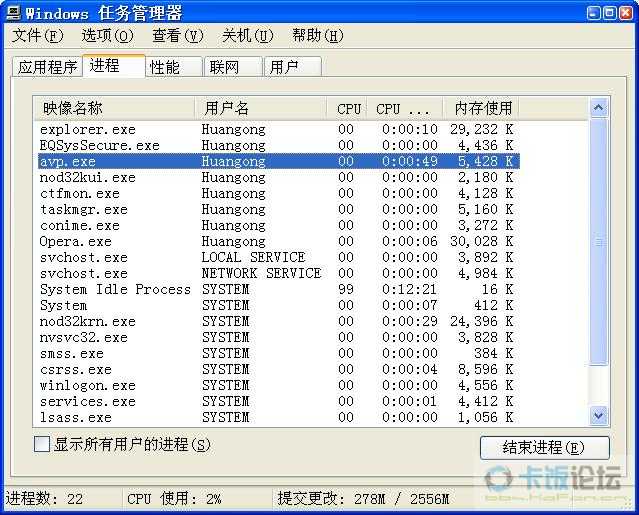
Task: Click the 0:12:21 CPU time value
Action: point(409,289)
